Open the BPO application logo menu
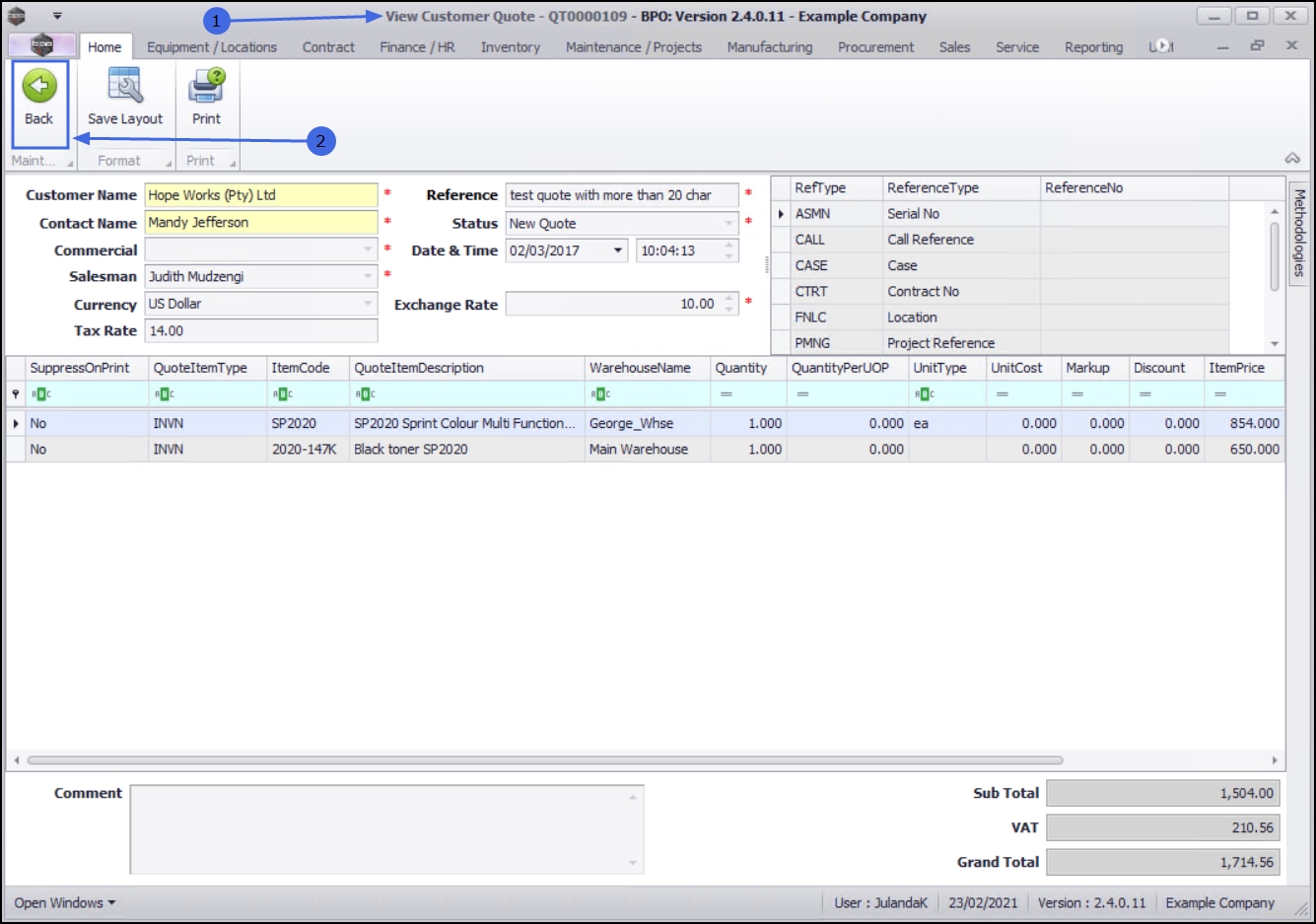Screen dimensions: 1316x924 click(41, 45)
